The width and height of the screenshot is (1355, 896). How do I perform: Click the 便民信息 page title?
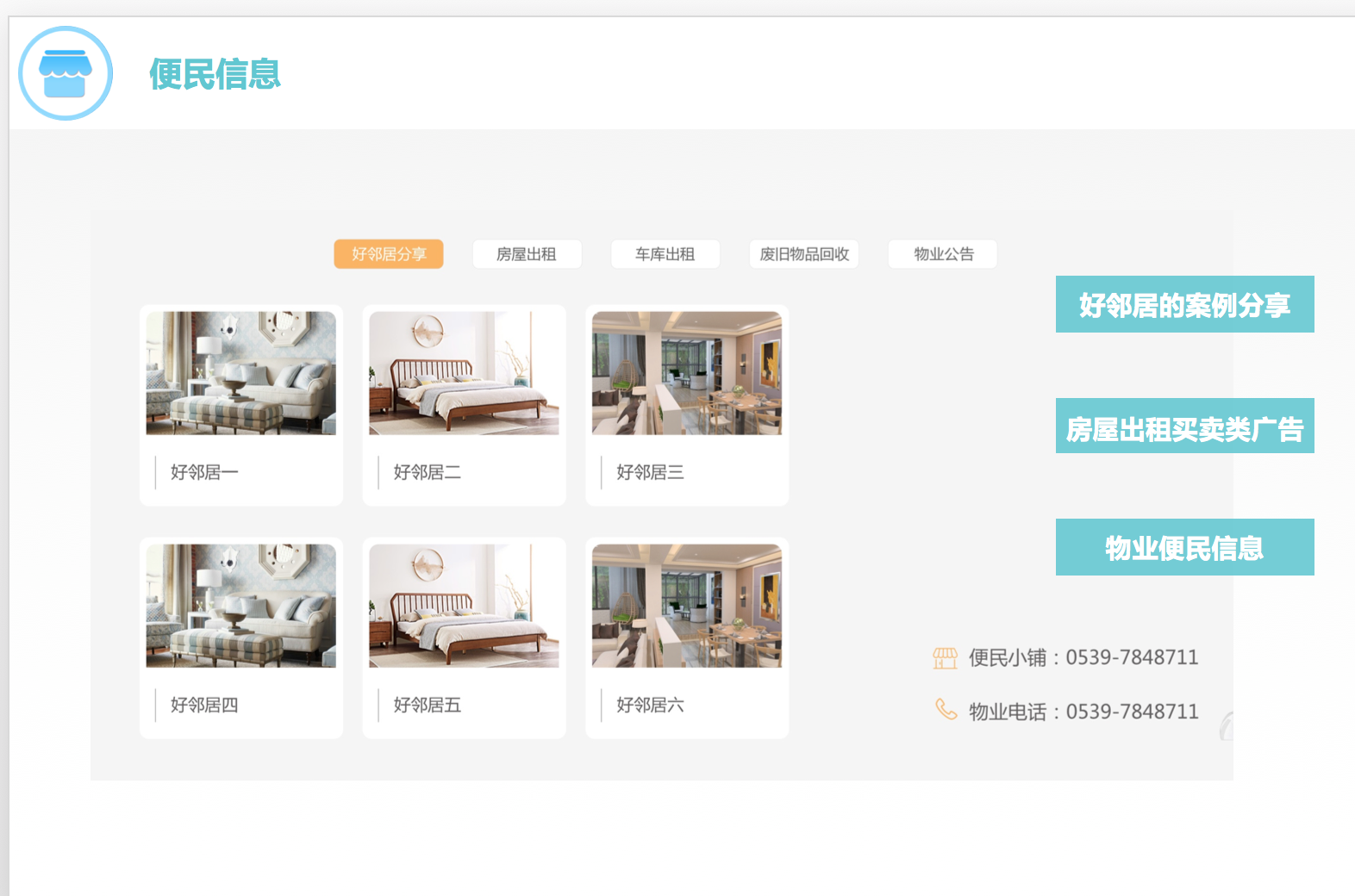(x=215, y=74)
